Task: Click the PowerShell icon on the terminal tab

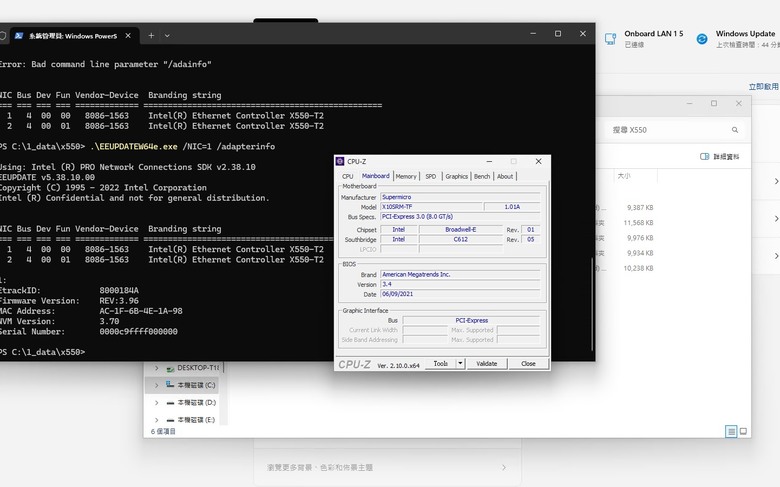Action: 19,36
